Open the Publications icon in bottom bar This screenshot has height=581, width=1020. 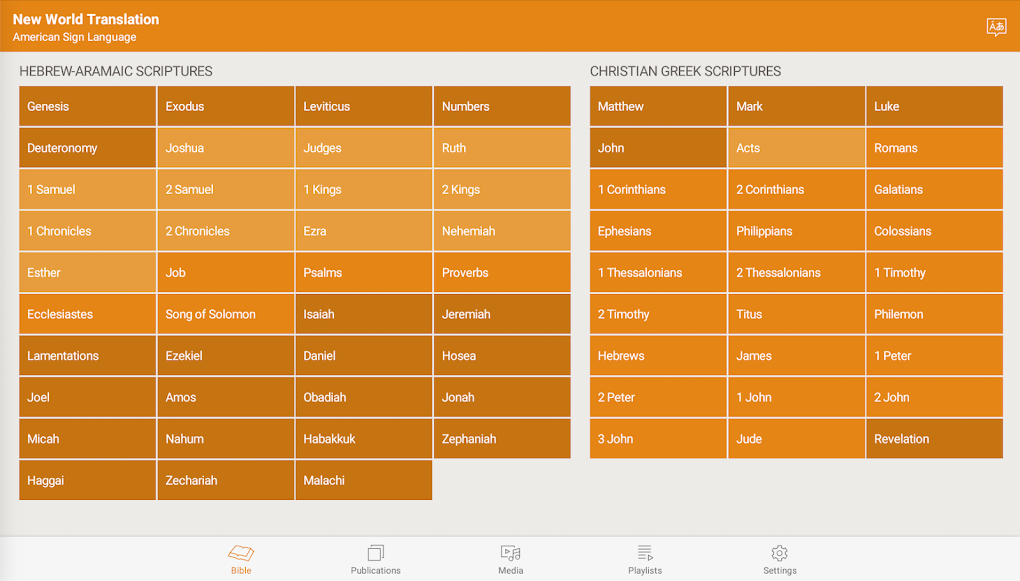(x=375, y=553)
